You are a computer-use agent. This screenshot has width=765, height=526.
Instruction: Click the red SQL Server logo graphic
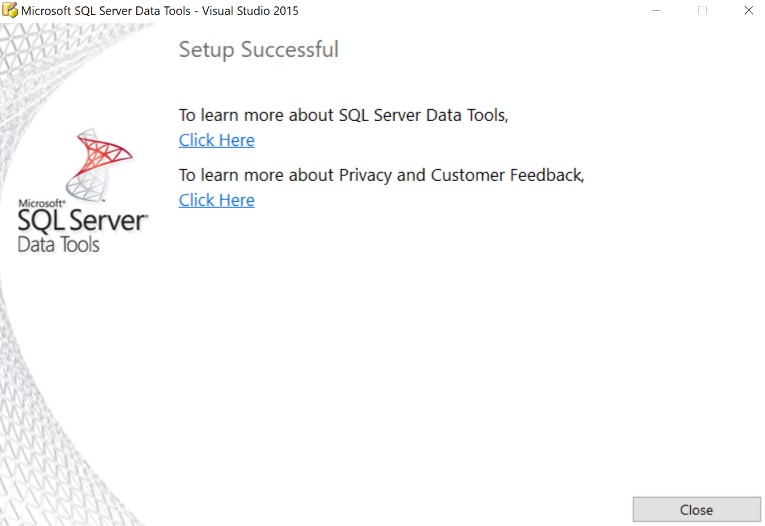click(x=101, y=160)
